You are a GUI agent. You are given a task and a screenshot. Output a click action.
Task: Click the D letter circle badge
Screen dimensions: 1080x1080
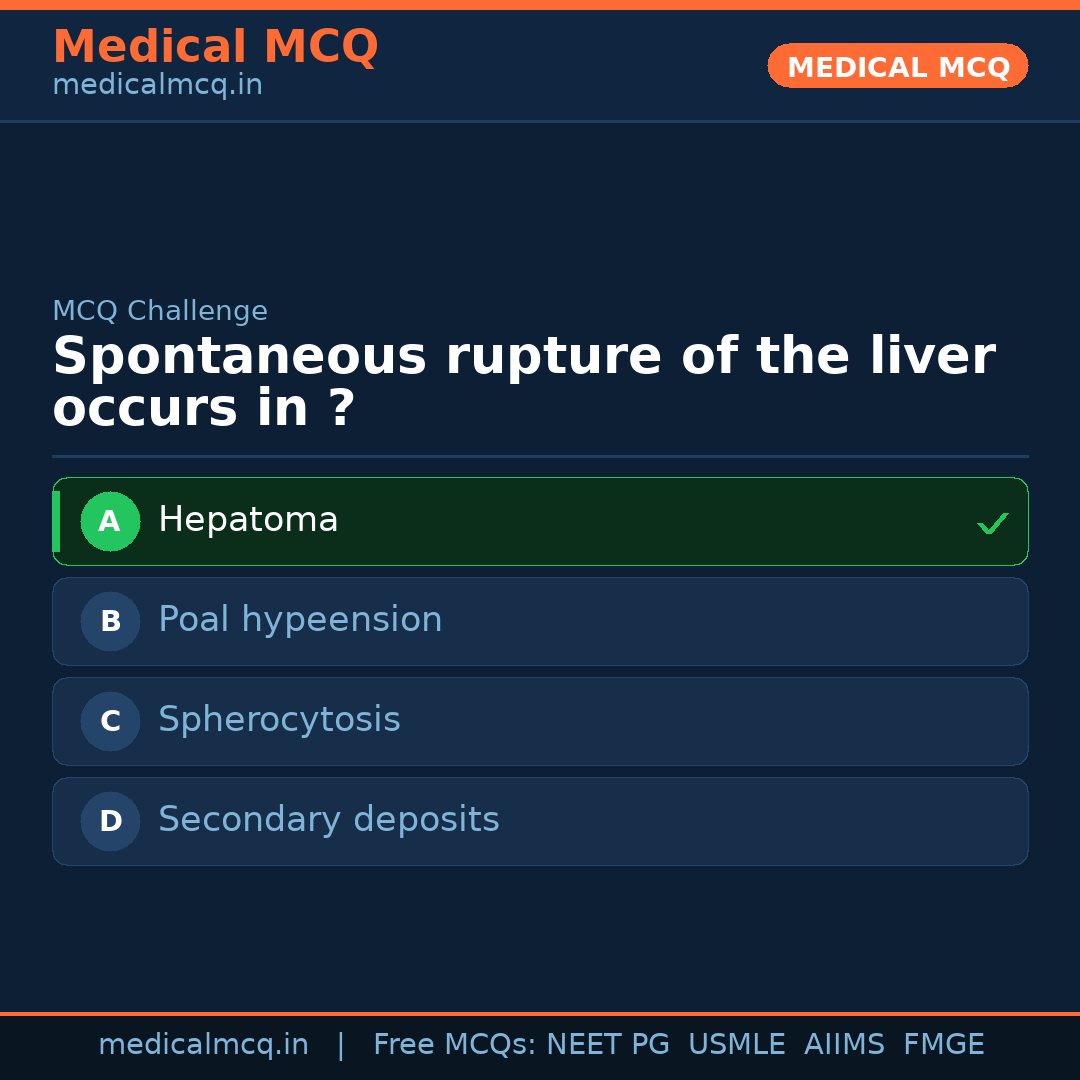click(x=110, y=821)
